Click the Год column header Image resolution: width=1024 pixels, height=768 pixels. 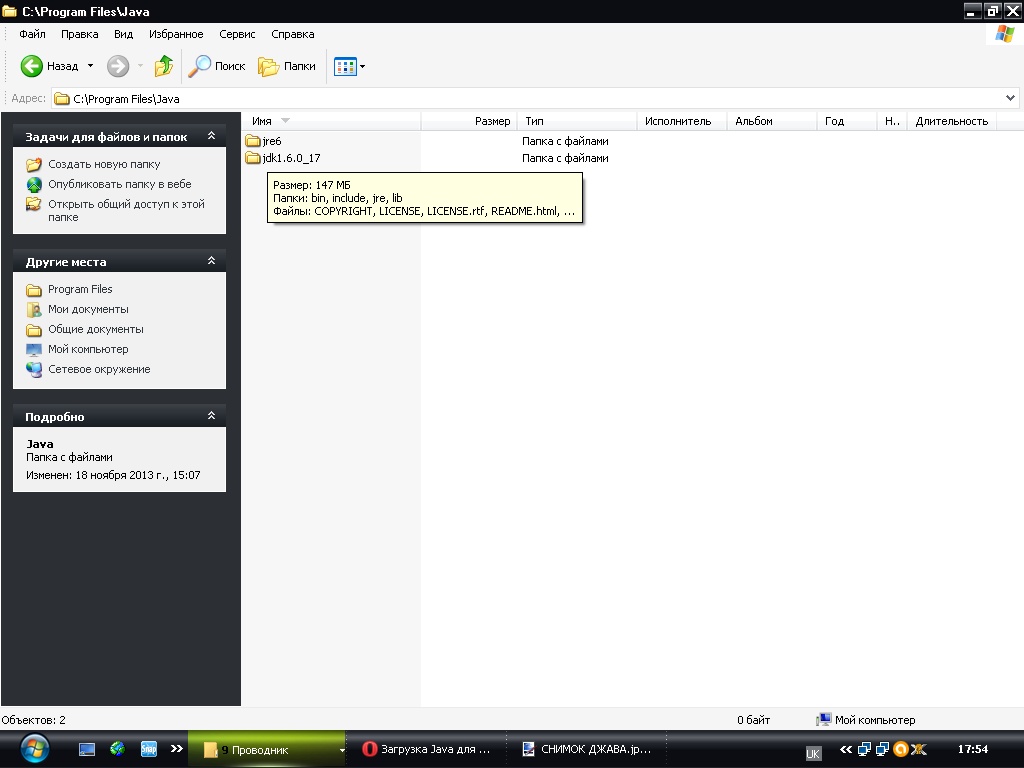pos(846,121)
